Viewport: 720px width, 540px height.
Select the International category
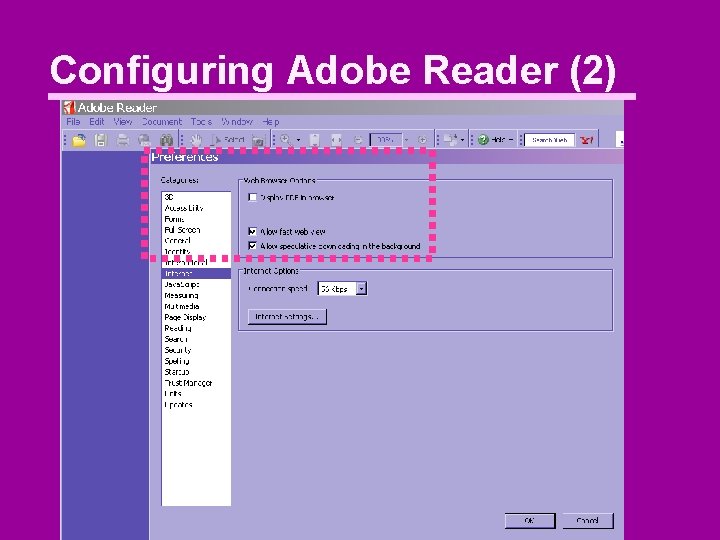coord(196,263)
